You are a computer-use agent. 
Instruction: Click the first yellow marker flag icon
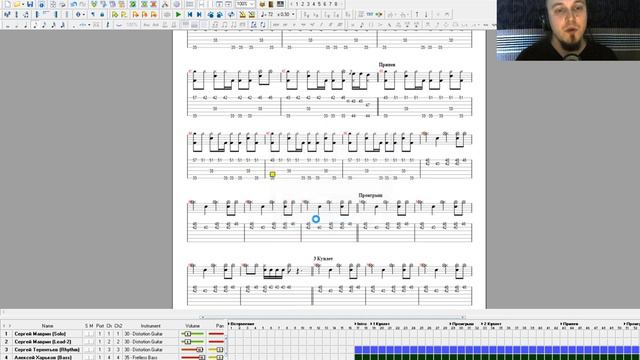coord(115,14)
